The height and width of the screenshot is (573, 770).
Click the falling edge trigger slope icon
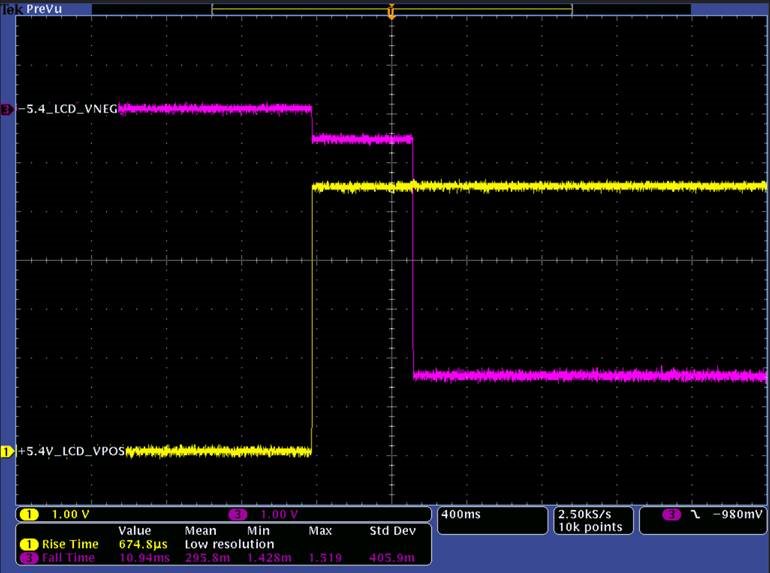coord(694,515)
